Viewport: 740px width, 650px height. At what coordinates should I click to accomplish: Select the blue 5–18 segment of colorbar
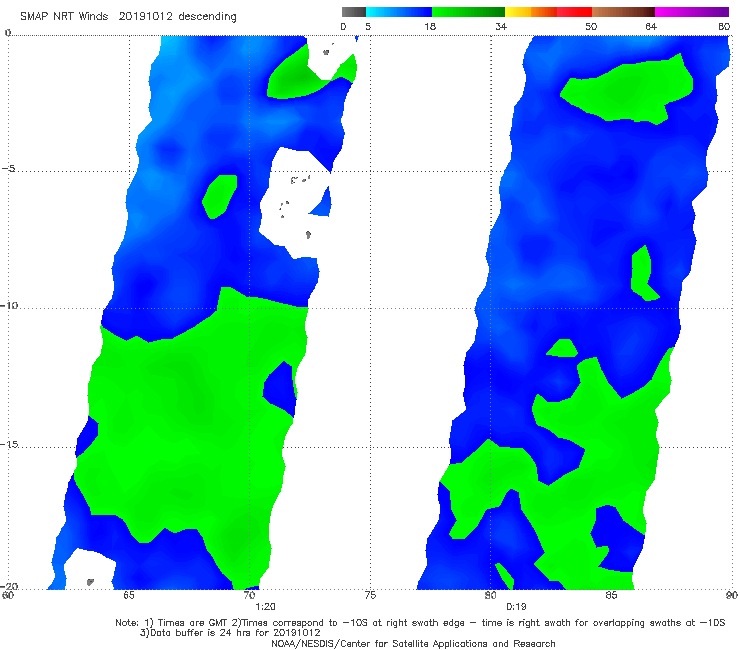399,12
